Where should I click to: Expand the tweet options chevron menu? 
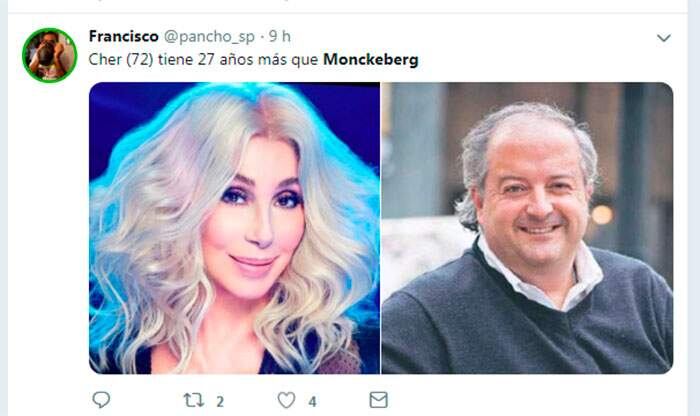pos(664,38)
